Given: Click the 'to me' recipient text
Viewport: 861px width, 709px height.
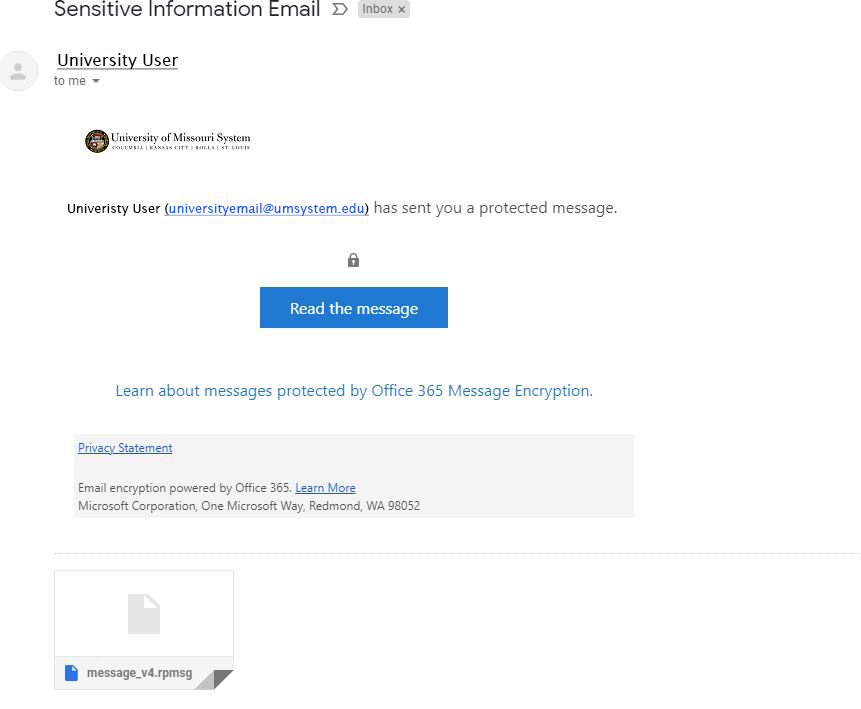Looking at the screenshot, I should point(70,81).
